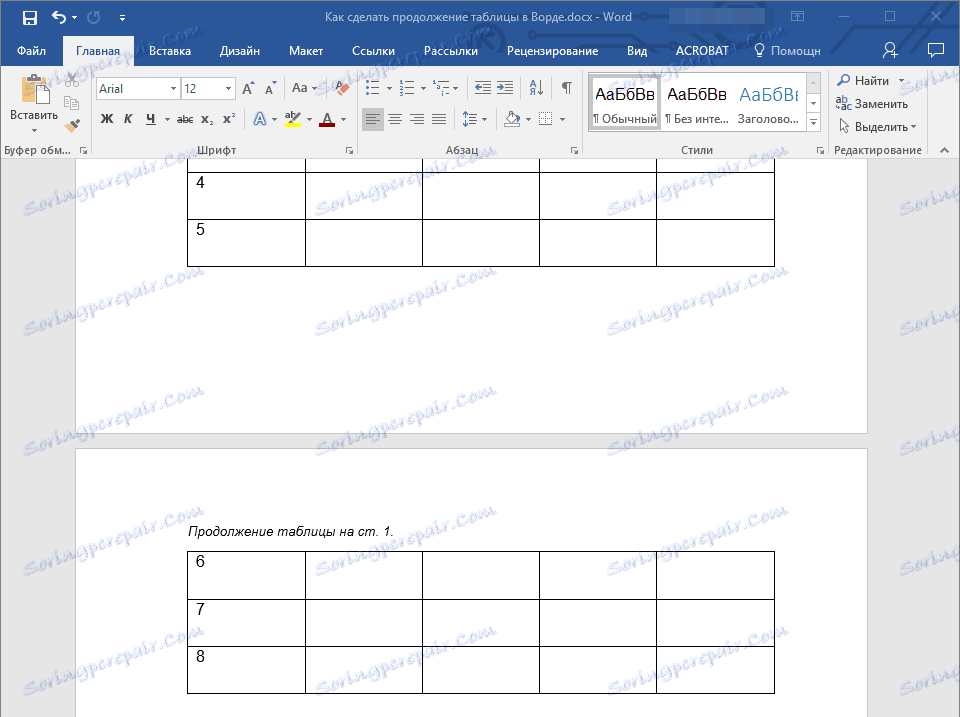Justify the paragraph text
The width and height of the screenshot is (960, 717).
[439, 119]
